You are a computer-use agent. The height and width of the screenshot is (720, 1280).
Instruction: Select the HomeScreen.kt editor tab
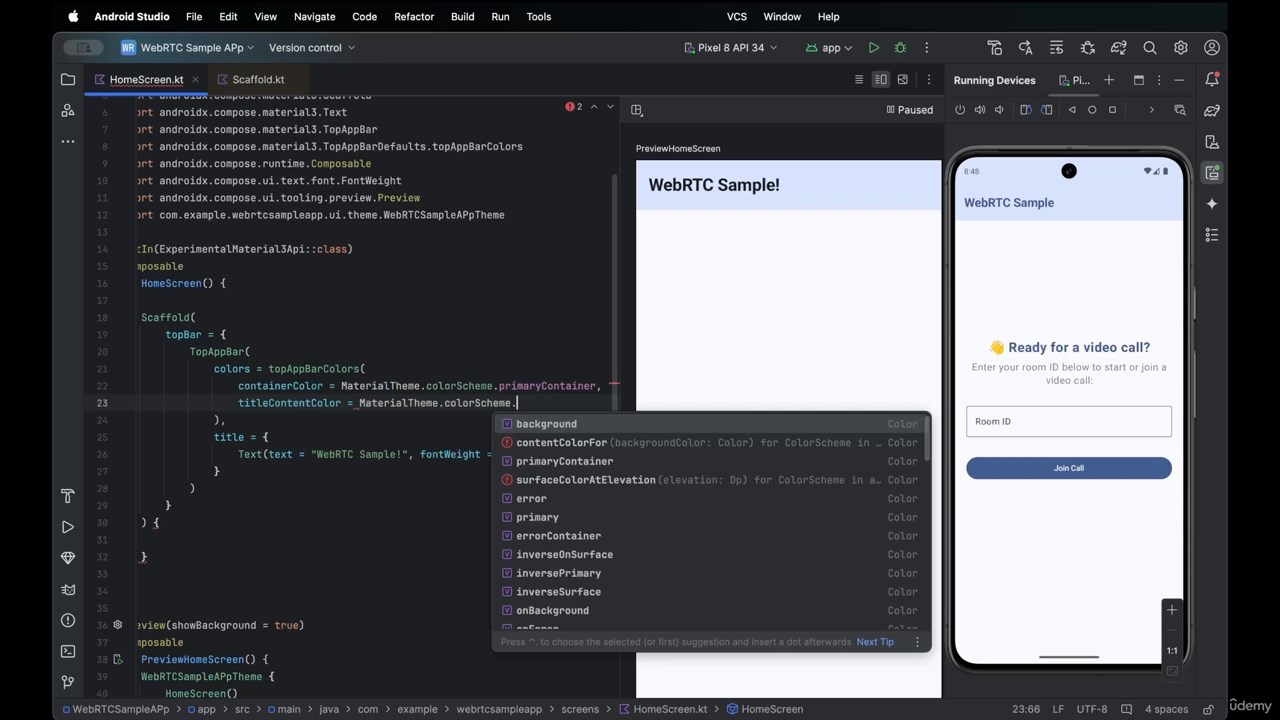coord(146,80)
